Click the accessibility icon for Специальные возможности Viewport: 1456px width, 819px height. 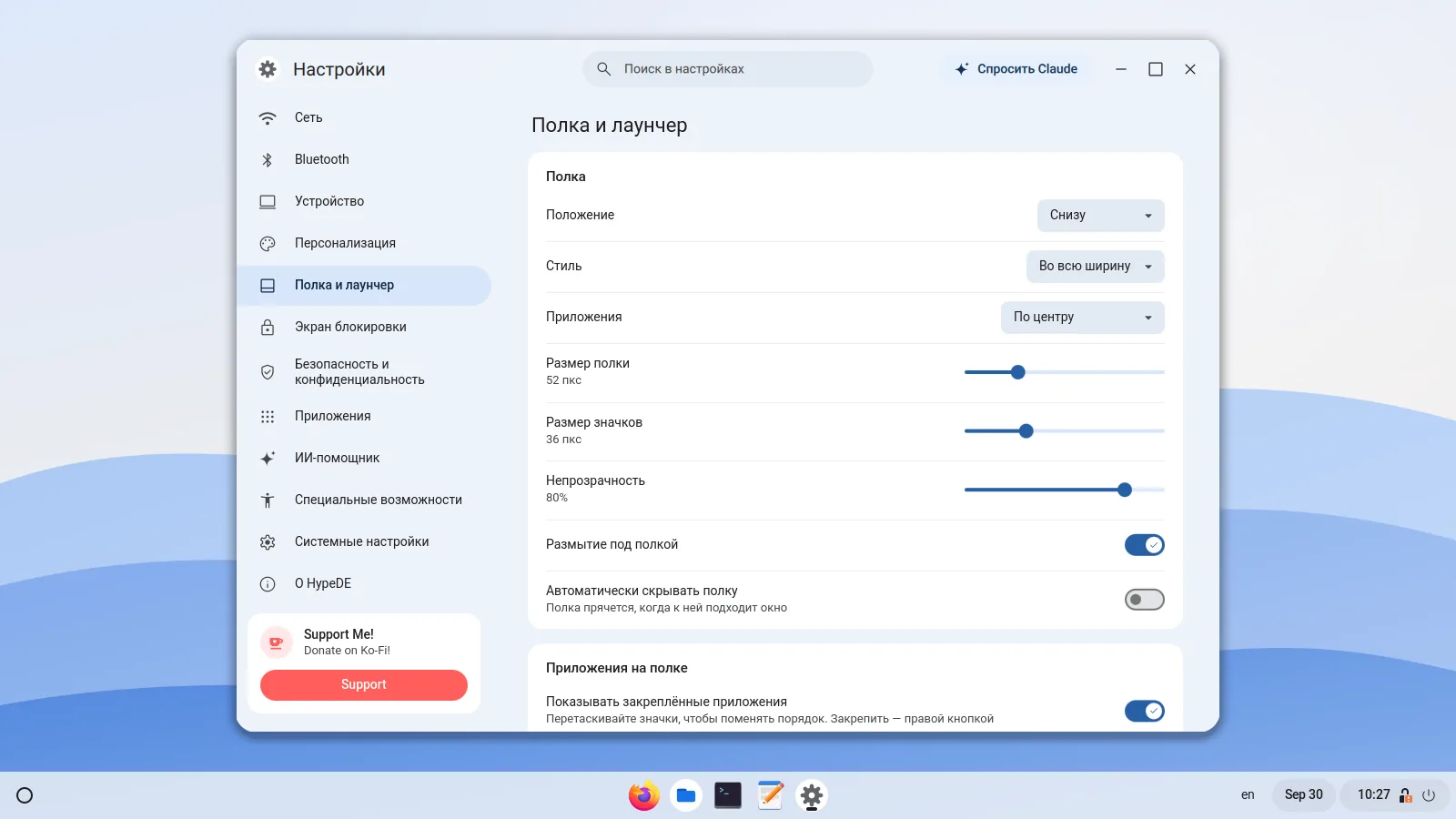point(268,500)
